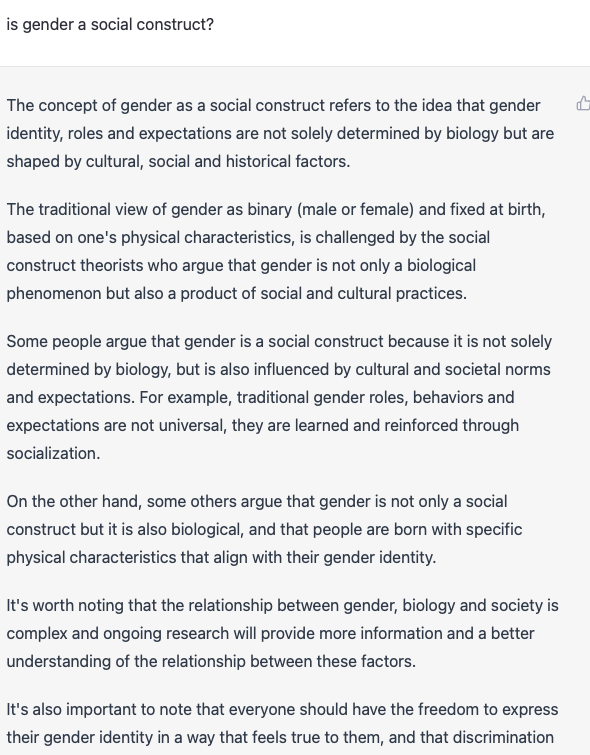Click the paragraph starting 'On the other hand'
The height and width of the screenshot is (755, 590).
pos(264,529)
